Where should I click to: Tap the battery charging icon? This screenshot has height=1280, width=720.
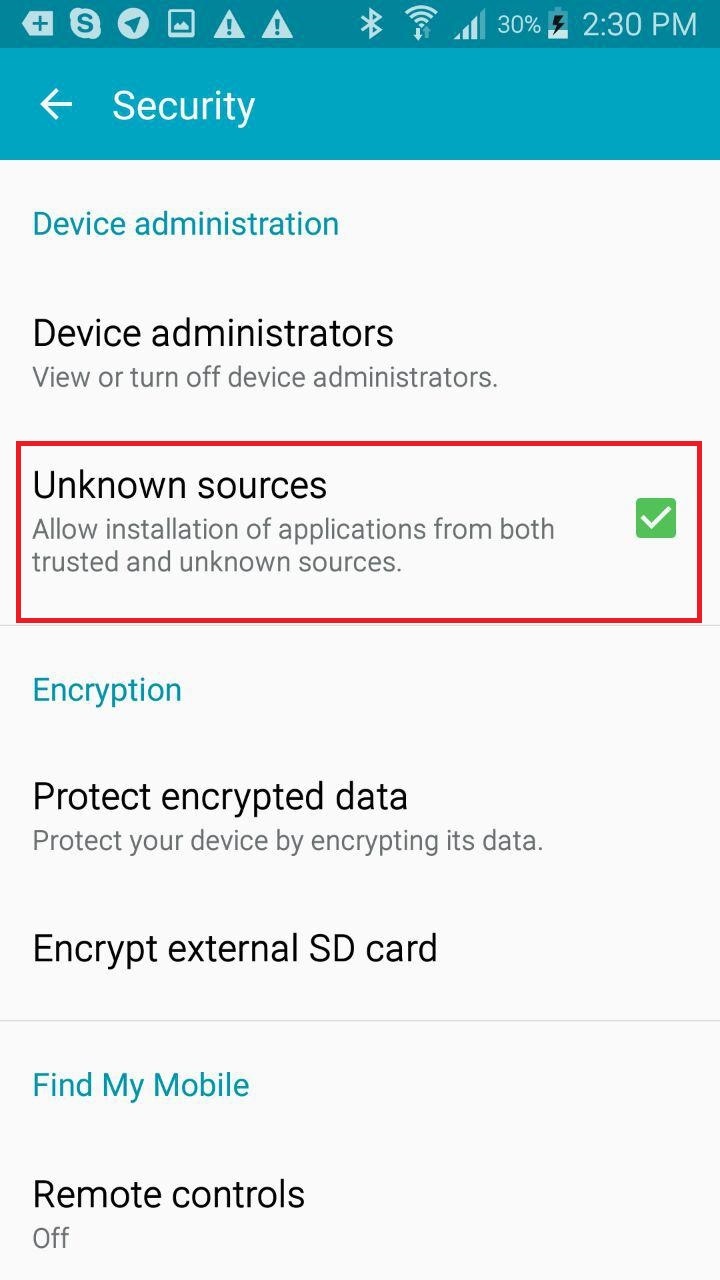pos(559,25)
